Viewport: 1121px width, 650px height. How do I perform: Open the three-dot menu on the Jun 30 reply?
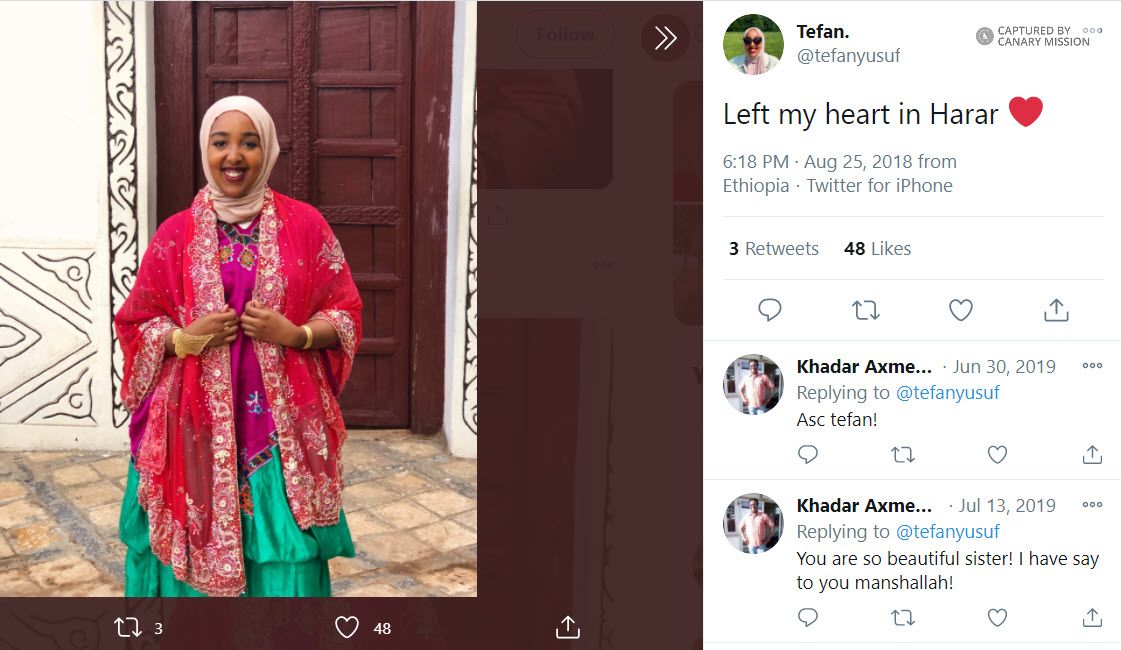[x=1090, y=366]
